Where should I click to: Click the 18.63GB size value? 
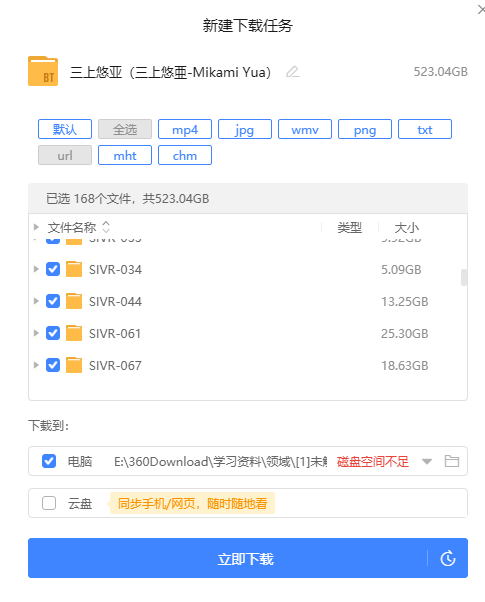[x=404, y=366]
